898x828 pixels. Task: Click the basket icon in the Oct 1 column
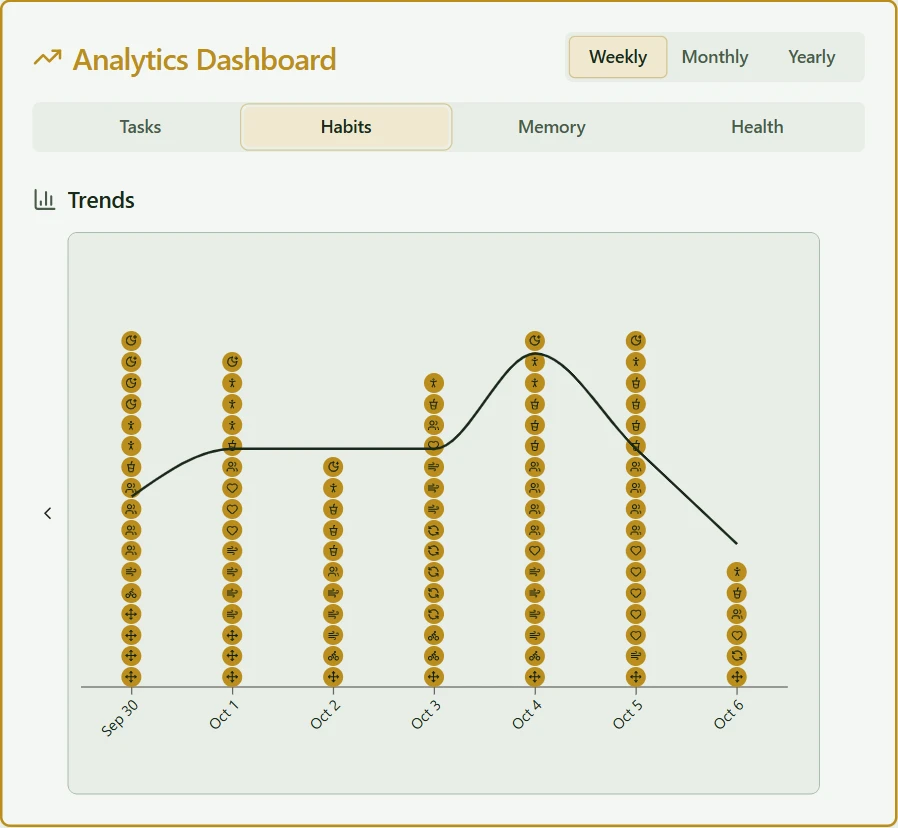(232, 446)
